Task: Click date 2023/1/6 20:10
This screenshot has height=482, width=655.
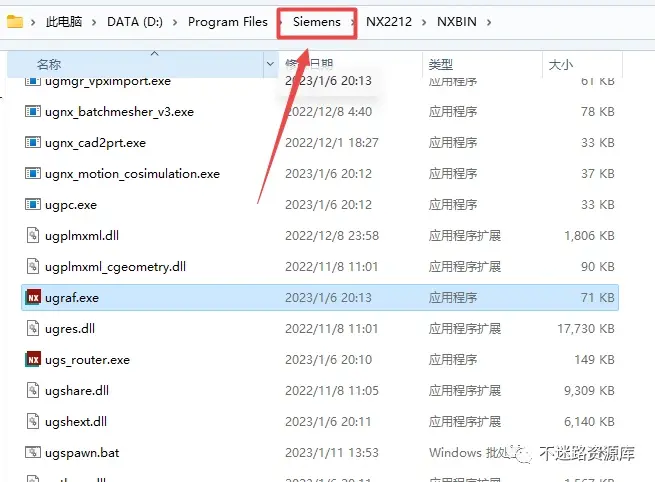Action: click(x=328, y=360)
